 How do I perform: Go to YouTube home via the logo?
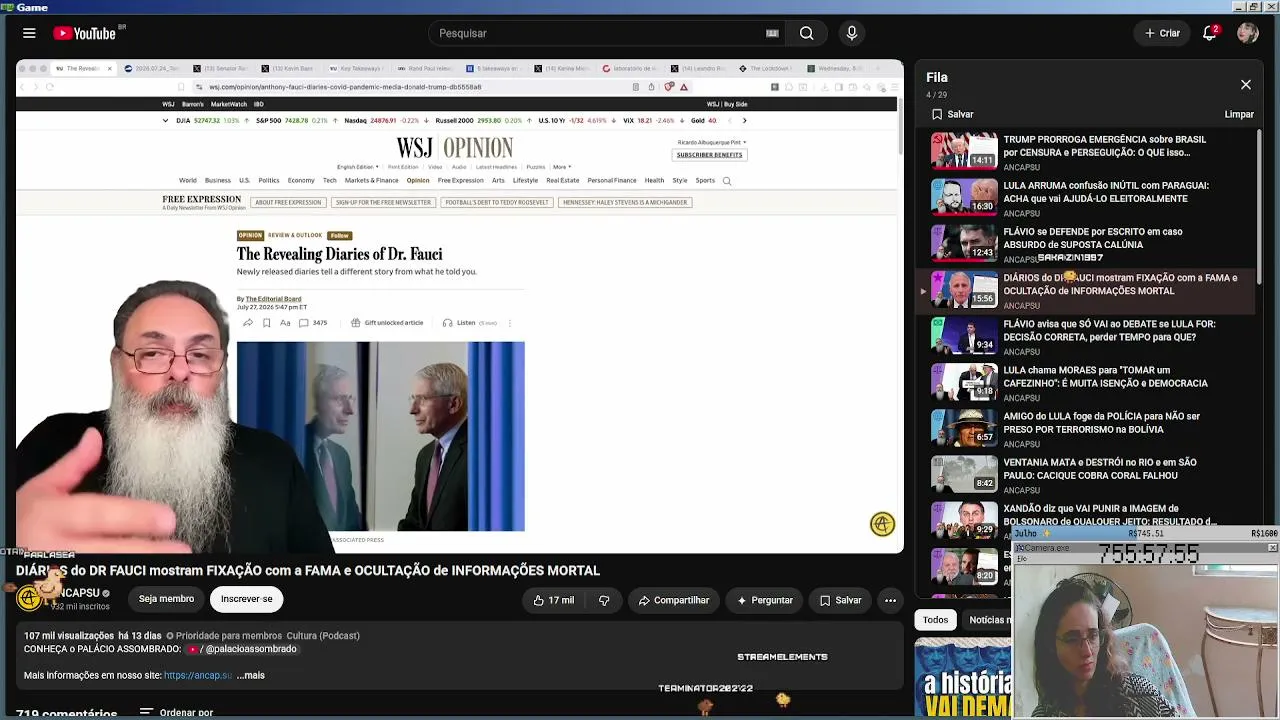click(84, 33)
